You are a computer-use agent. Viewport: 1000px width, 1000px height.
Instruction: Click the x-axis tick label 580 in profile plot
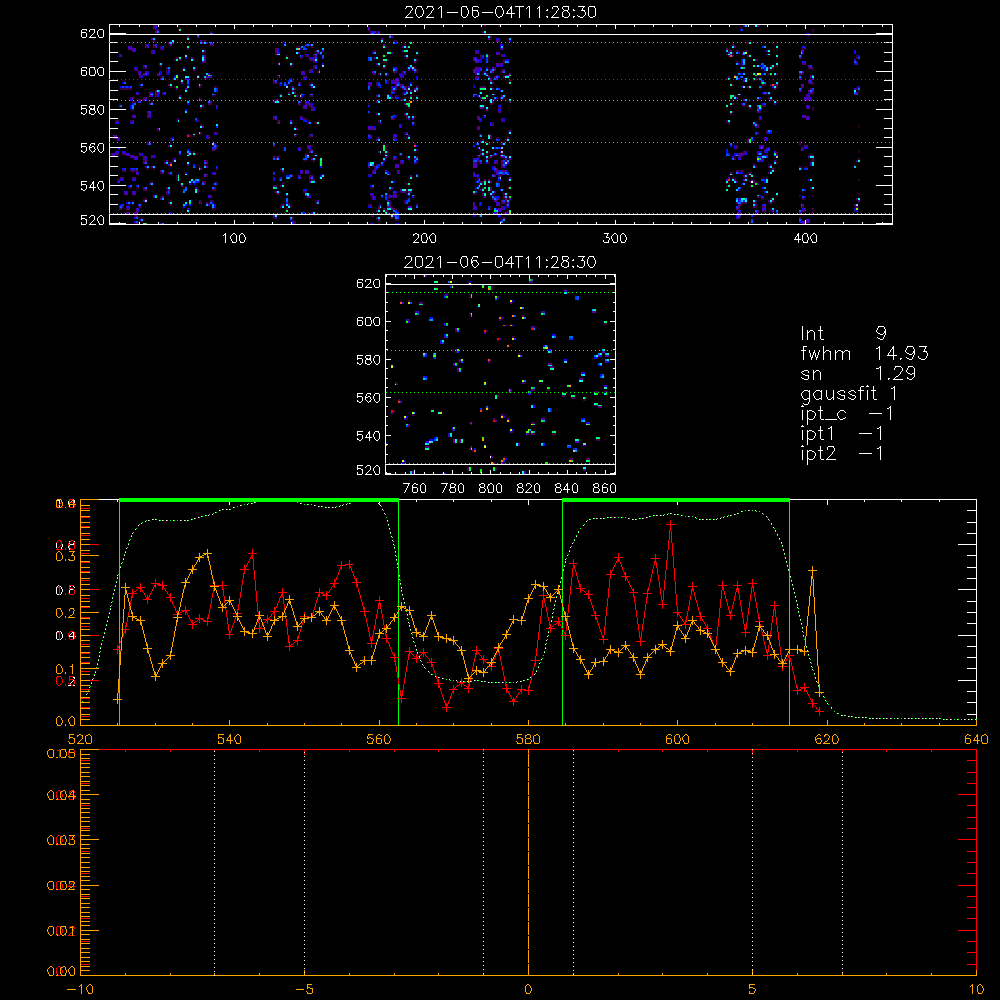point(529,739)
